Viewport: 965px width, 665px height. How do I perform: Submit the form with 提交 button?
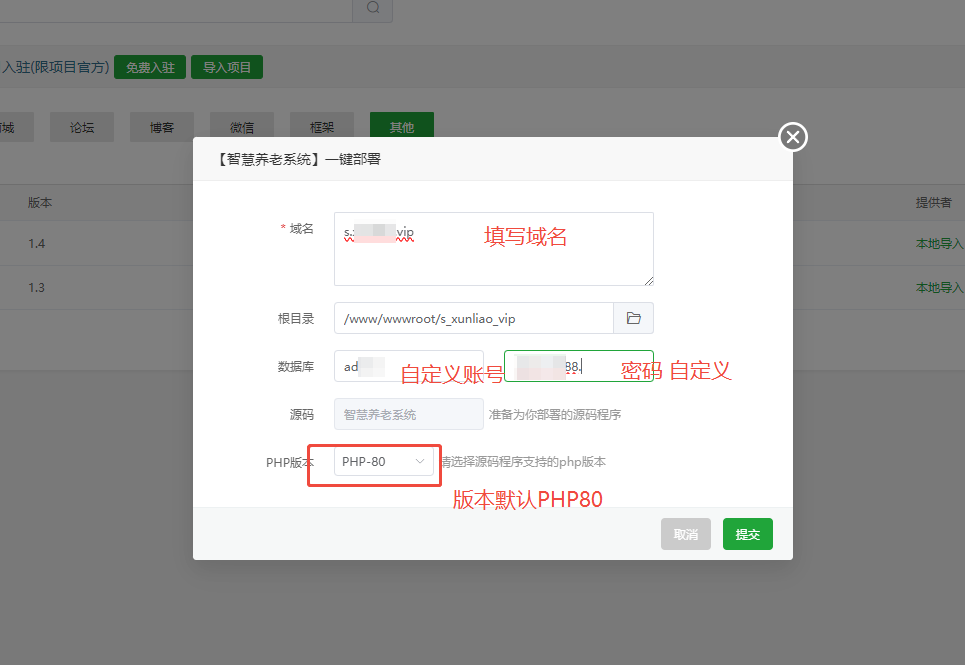pos(747,534)
